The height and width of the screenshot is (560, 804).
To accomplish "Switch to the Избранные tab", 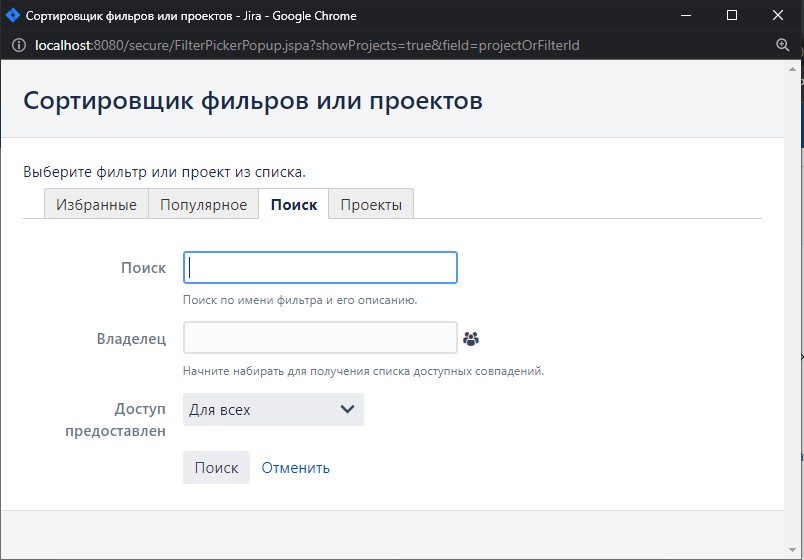I will (96, 204).
